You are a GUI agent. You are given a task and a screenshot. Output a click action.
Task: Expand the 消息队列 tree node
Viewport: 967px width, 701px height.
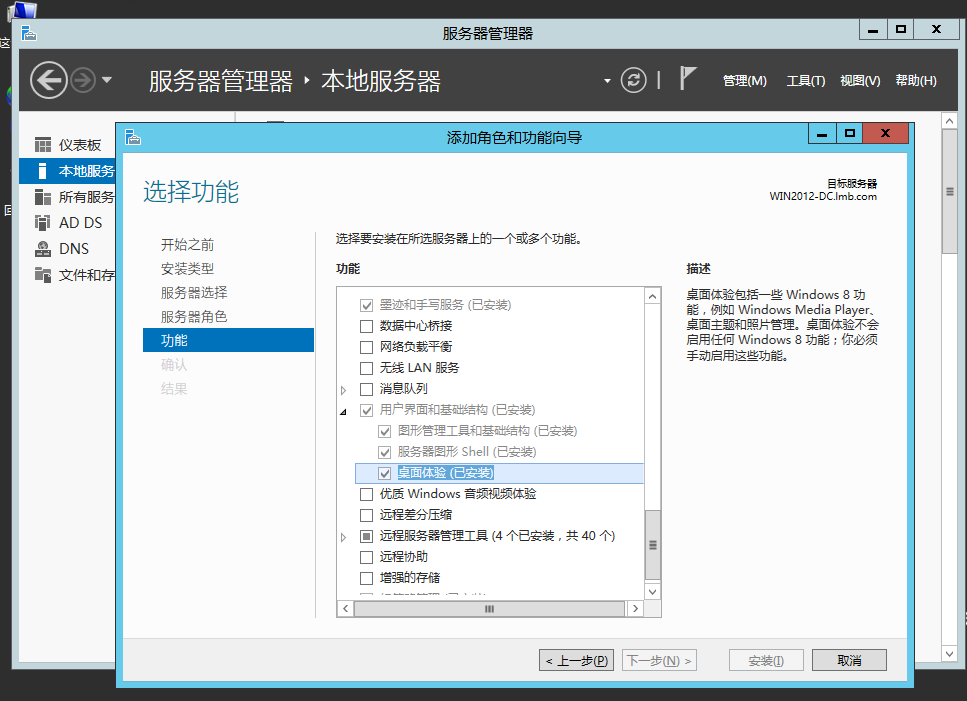[344, 390]
